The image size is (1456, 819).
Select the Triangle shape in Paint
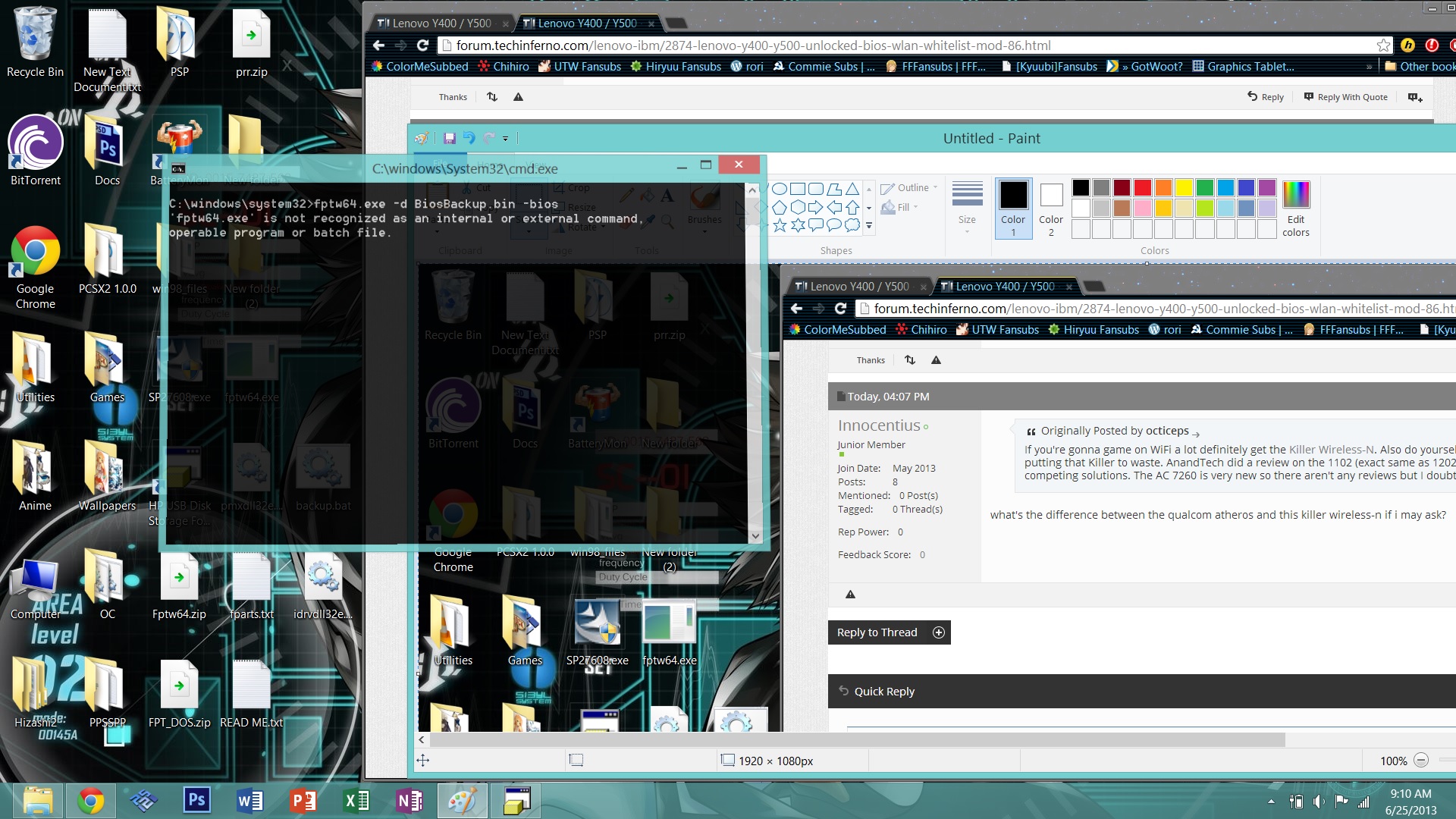852,189
